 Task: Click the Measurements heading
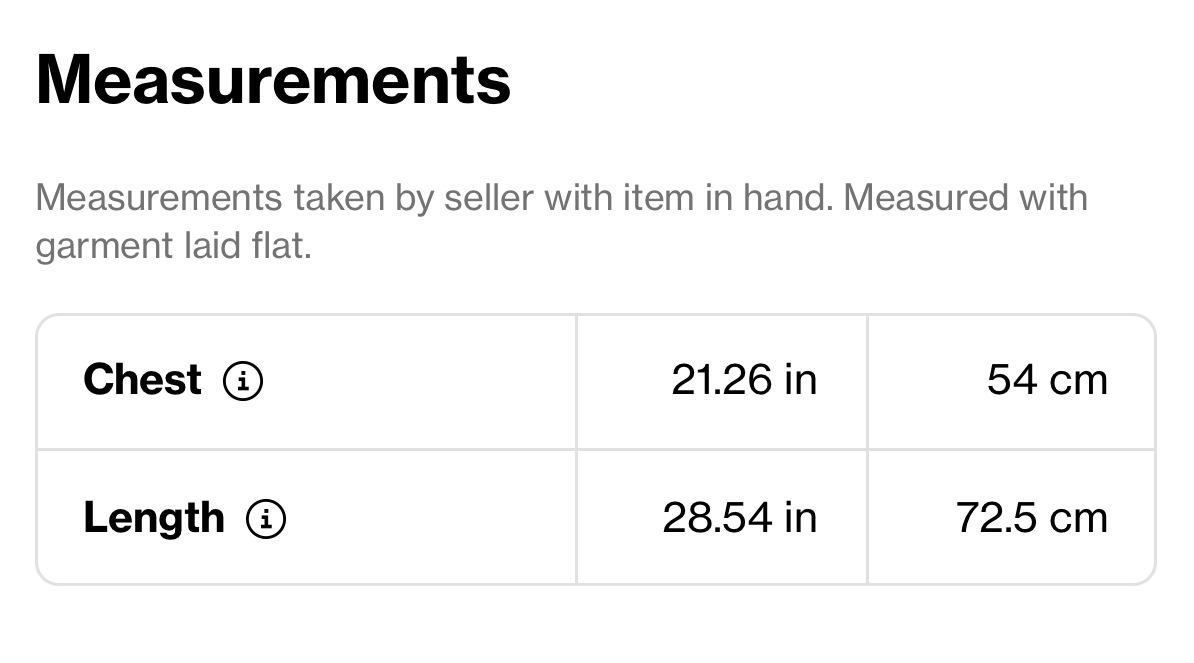[273, 80]
